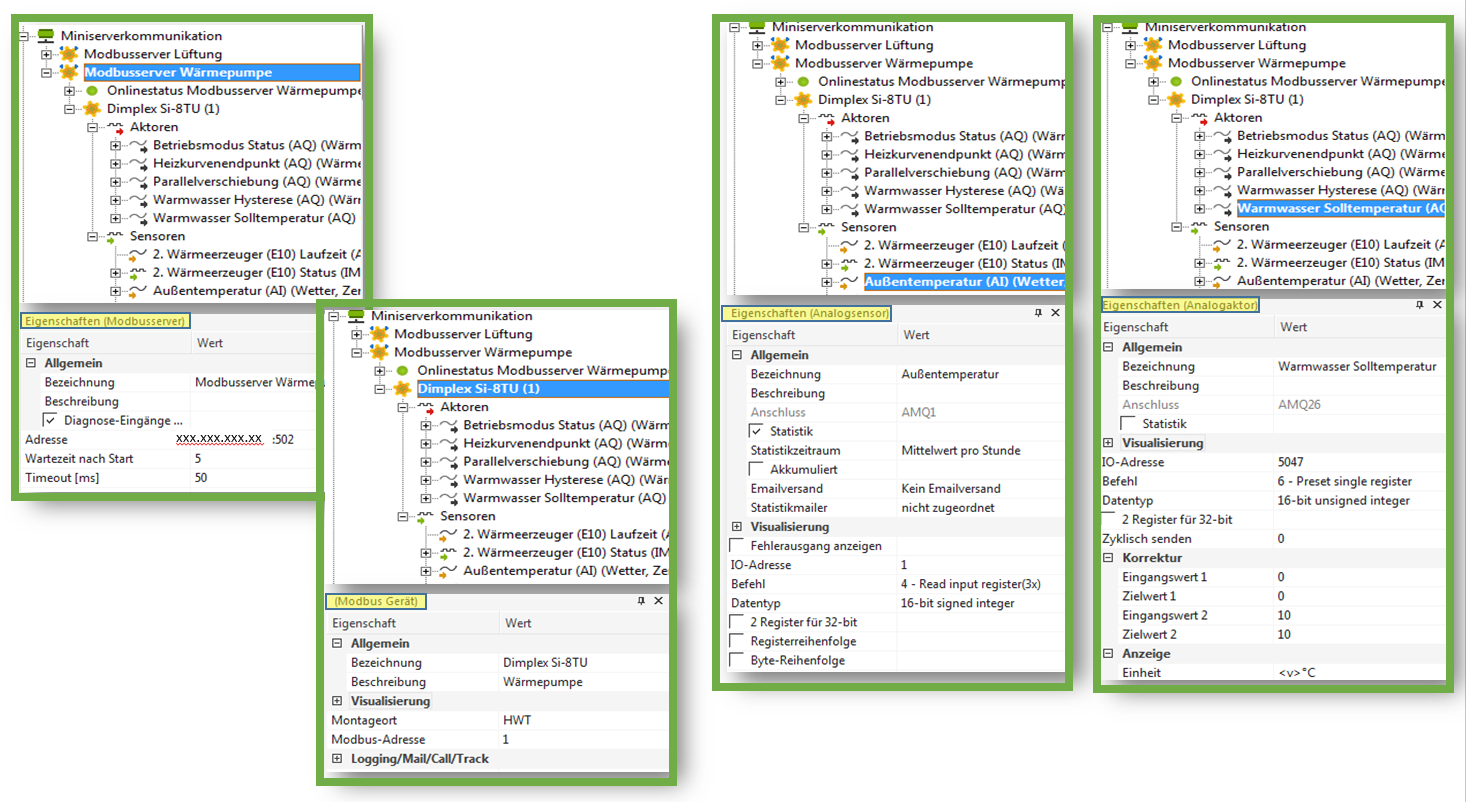Viewport: 1466px width, 802px height.
Task: Click Dimplex Si-8TU icon in Analogaktor screenshot
Action: point(1176,99)
